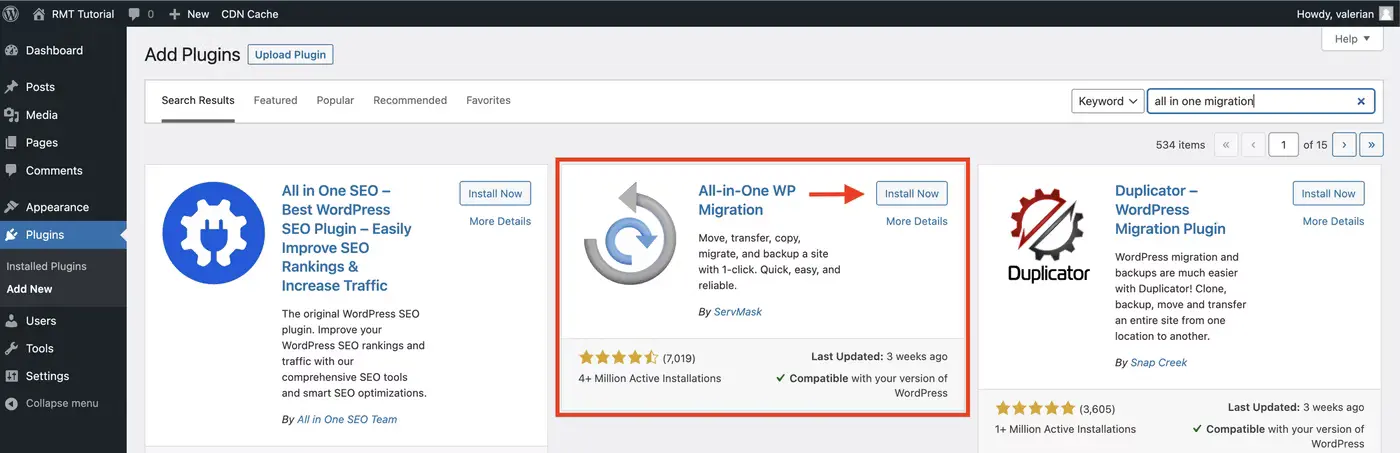Open Posts via the pushpin icon
This screenshot has height=453, width=1400.
tap(12, 87)
